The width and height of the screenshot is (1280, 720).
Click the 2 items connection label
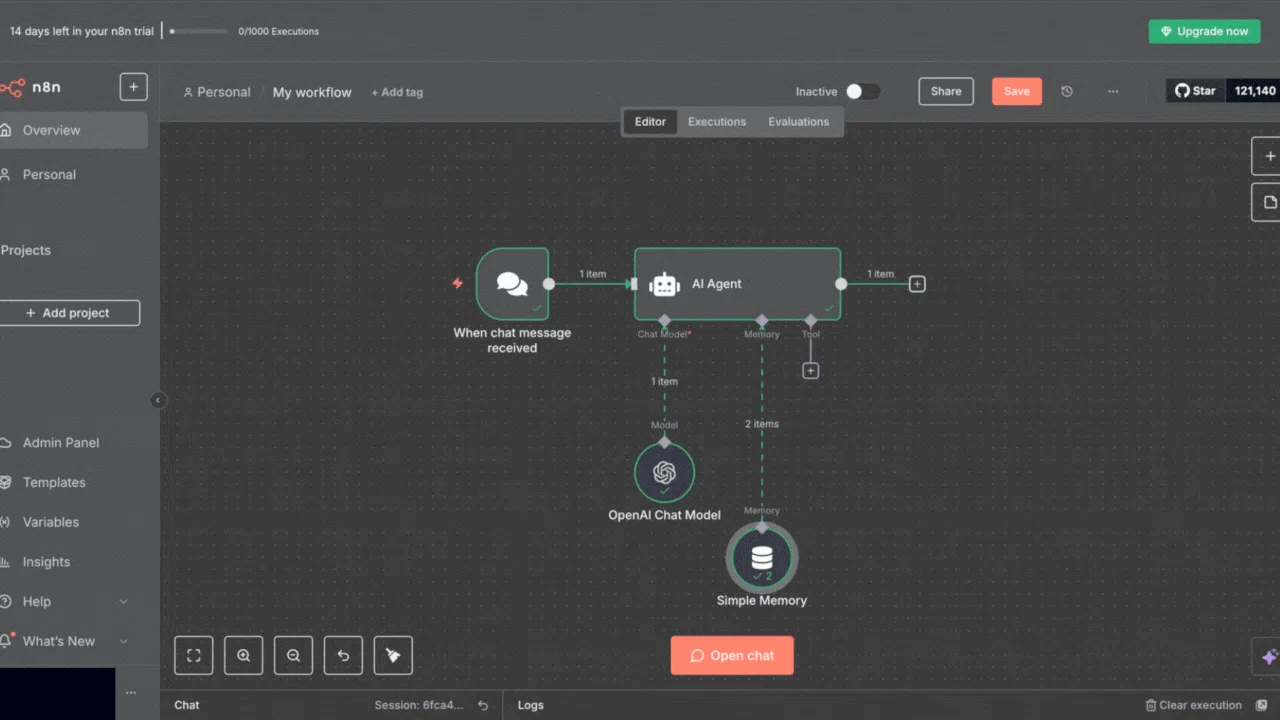pos(762,424)
